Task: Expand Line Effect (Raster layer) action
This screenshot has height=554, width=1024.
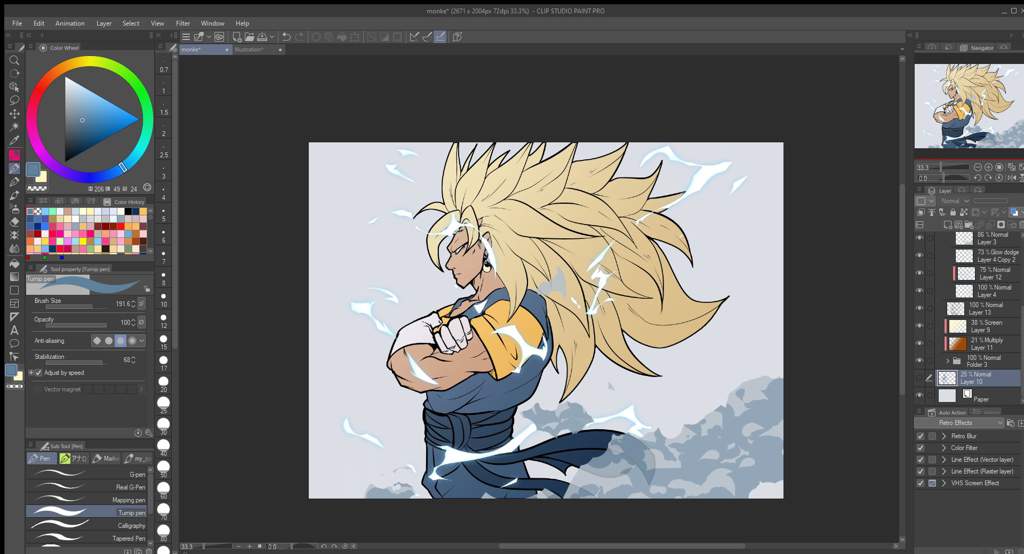Action: coord(944,471)
